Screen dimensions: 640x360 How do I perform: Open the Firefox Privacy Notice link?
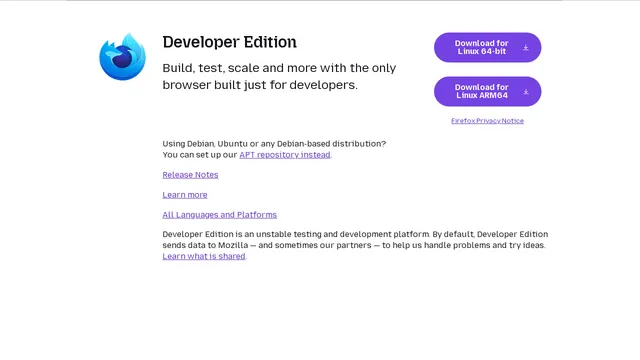[x=487, y=121]
